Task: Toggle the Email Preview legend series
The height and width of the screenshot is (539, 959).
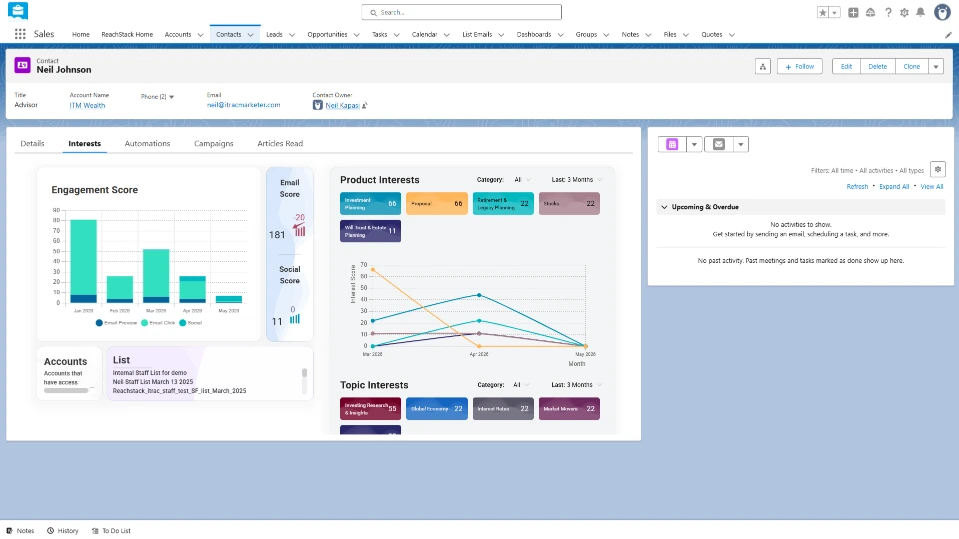Action: pos(116,322)
